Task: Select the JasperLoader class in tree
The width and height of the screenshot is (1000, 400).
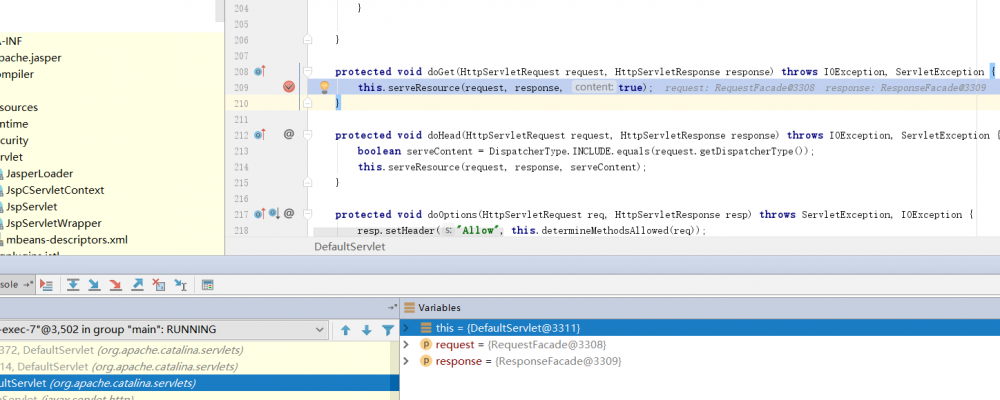Action: (39, 174)
